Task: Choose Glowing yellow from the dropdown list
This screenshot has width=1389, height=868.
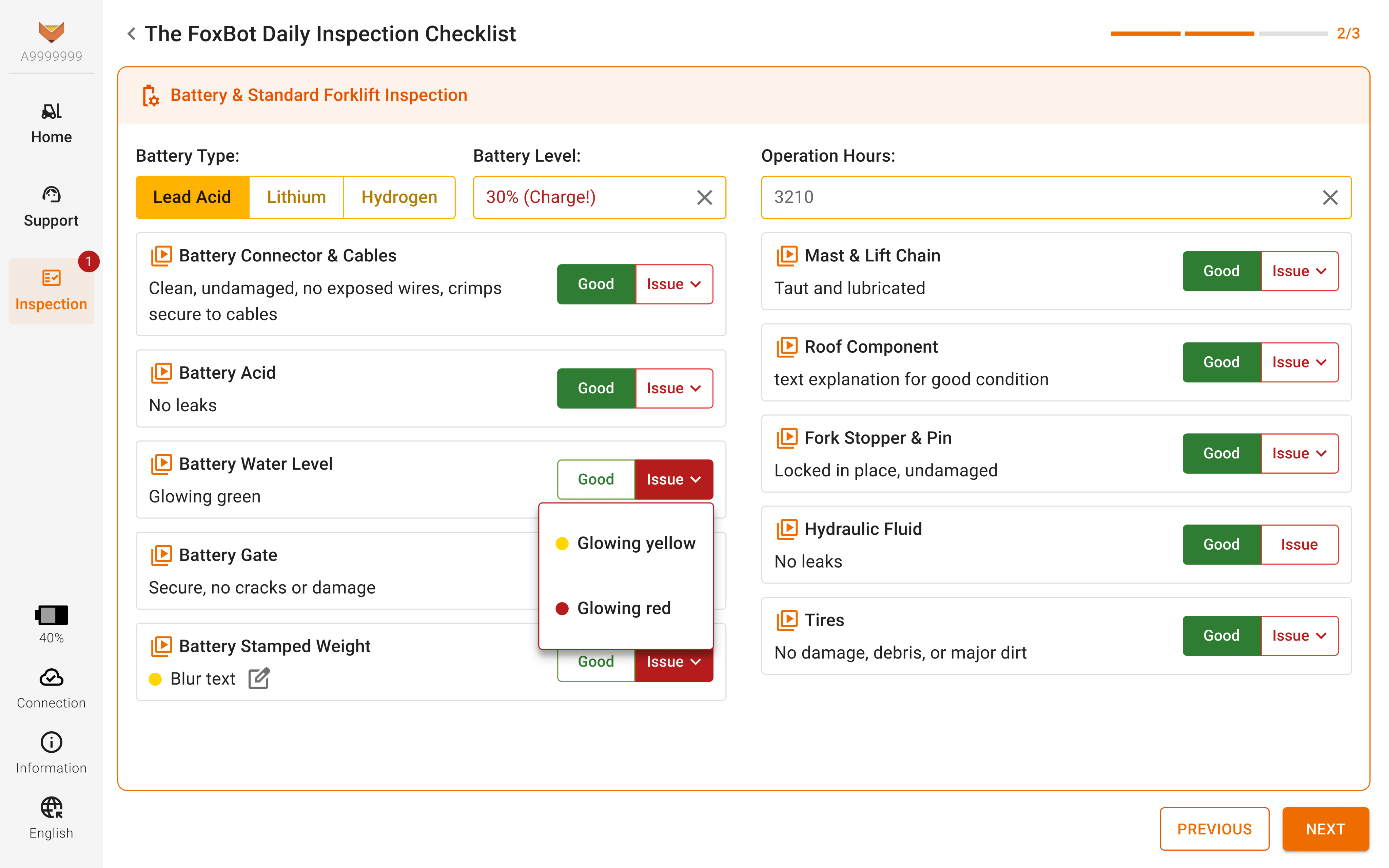Action: pos(626,543)
